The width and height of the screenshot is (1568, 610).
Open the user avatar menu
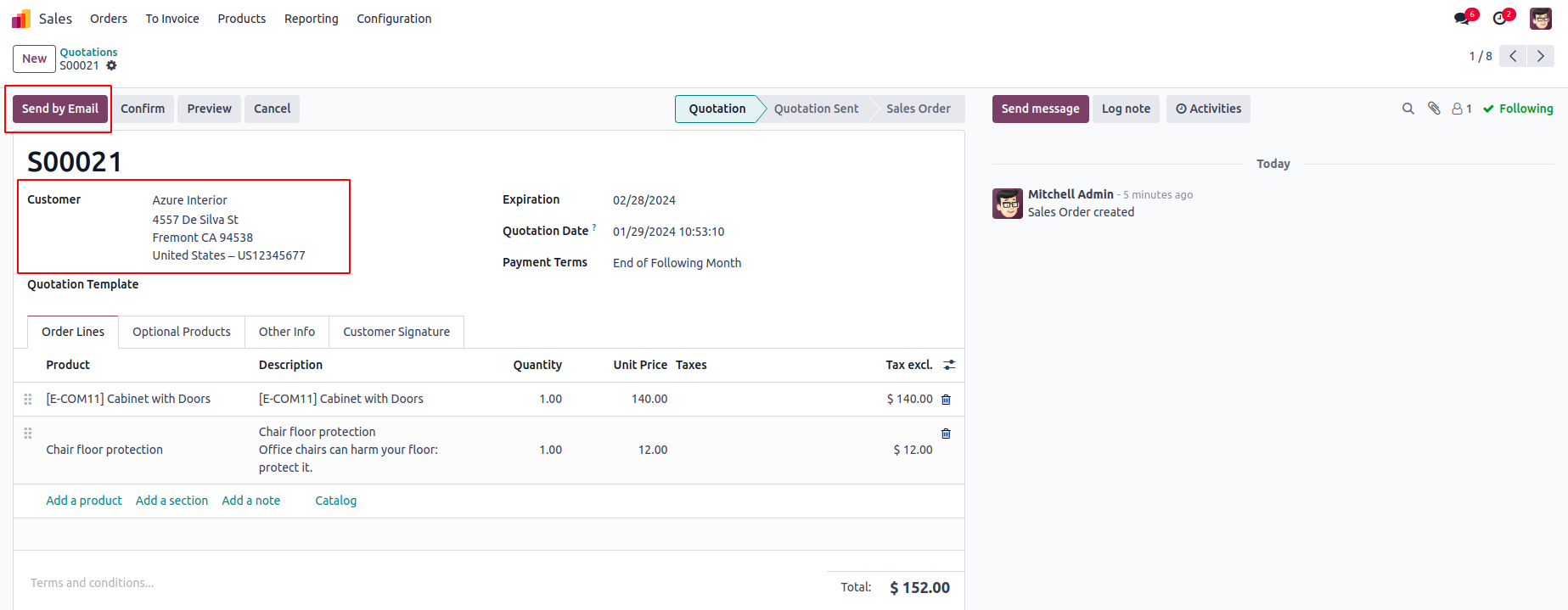coord(1540,19)
